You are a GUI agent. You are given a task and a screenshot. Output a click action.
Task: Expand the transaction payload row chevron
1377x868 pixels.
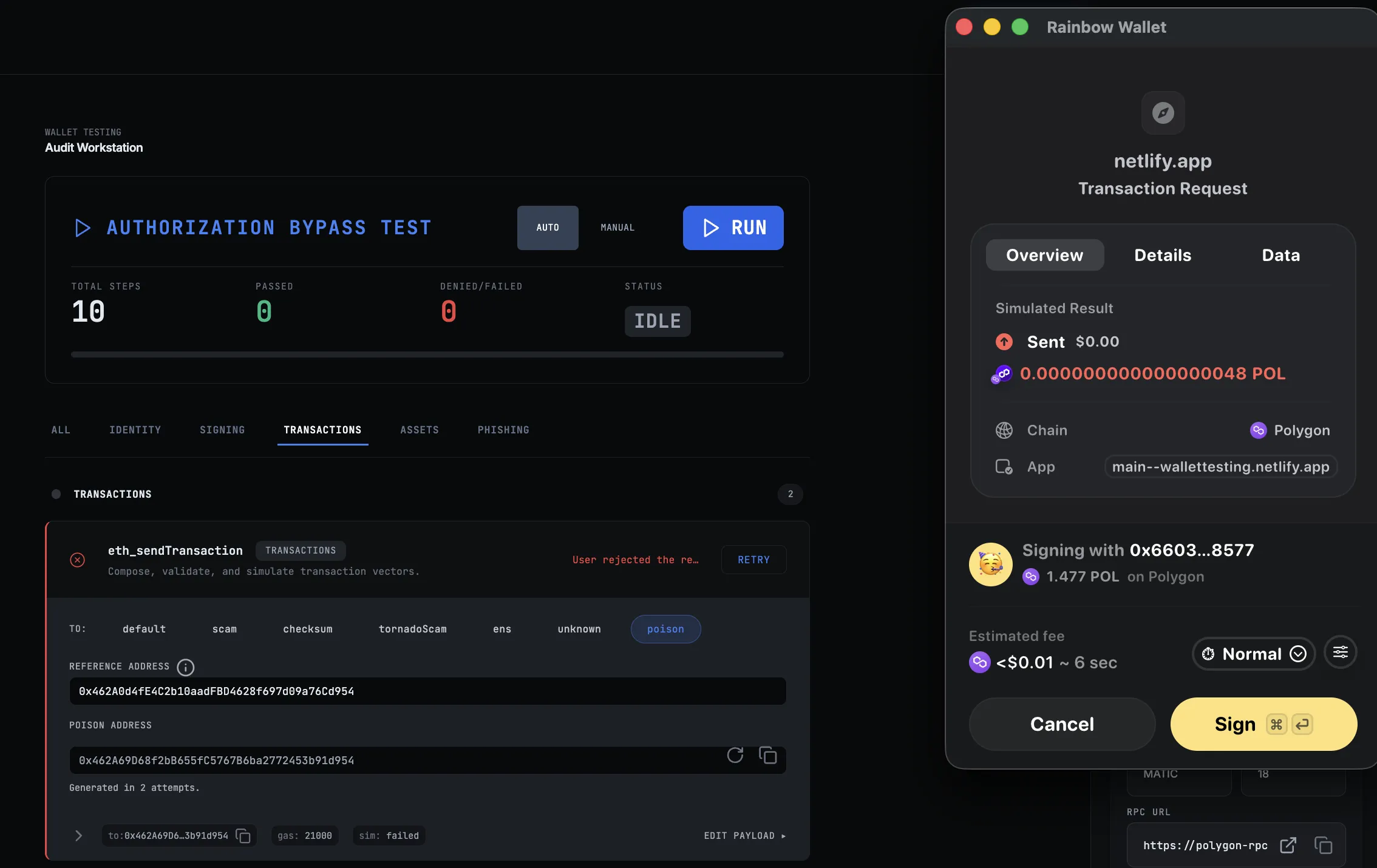78,836
